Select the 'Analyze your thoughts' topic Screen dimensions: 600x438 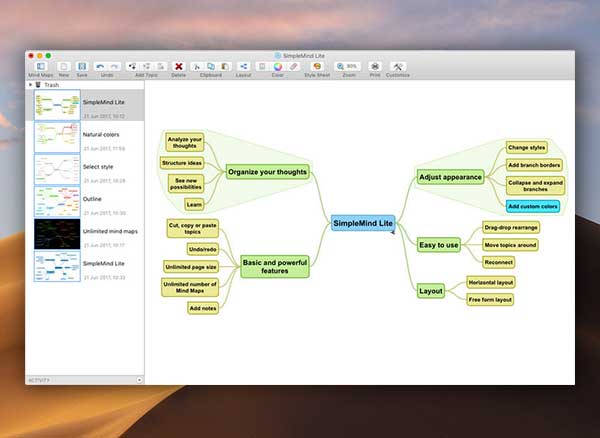pos(184,143)
